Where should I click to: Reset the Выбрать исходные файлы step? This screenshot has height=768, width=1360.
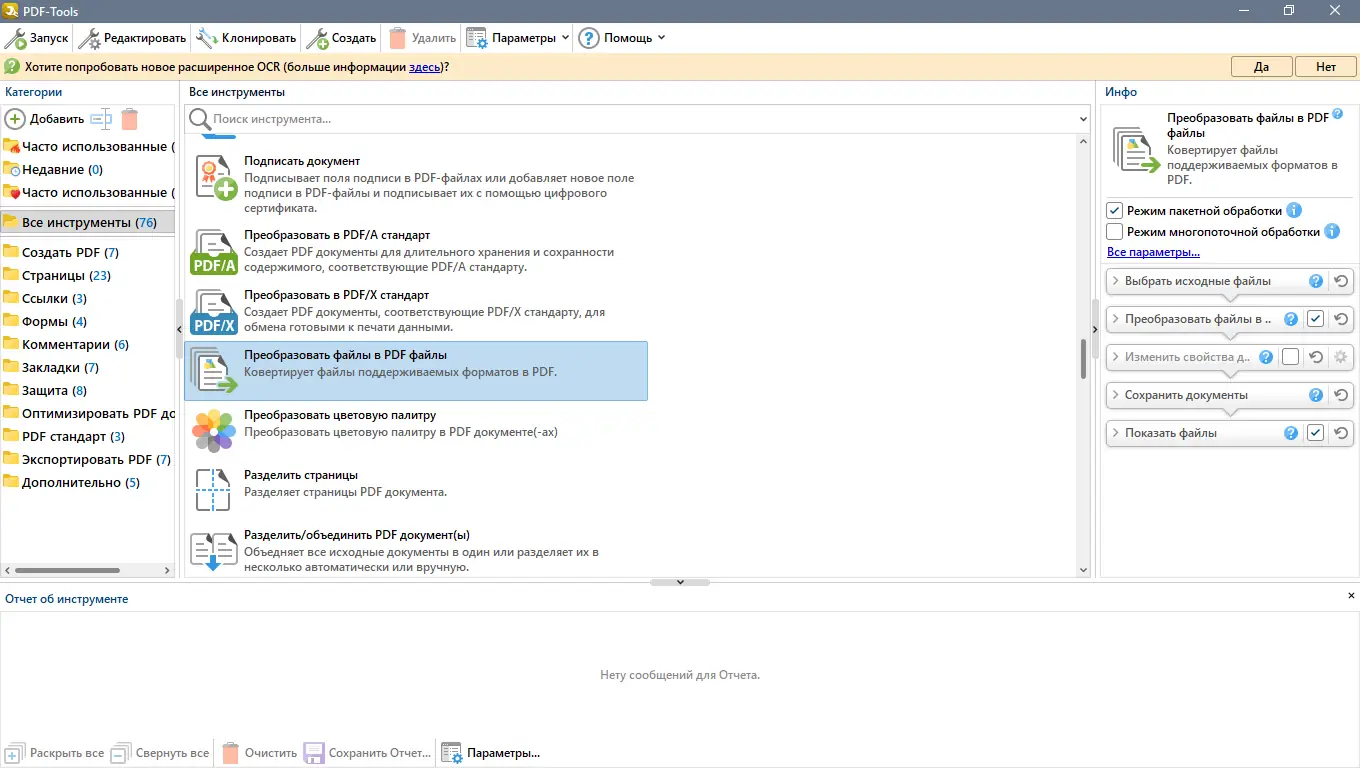1341,281
